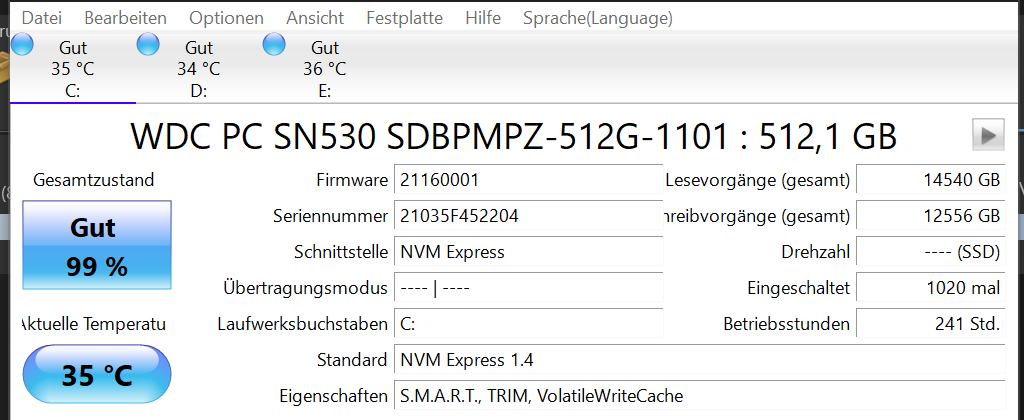The image size is (1024, 420).
Task: Switch to the E: drive tab
Action: pos(325,69)
